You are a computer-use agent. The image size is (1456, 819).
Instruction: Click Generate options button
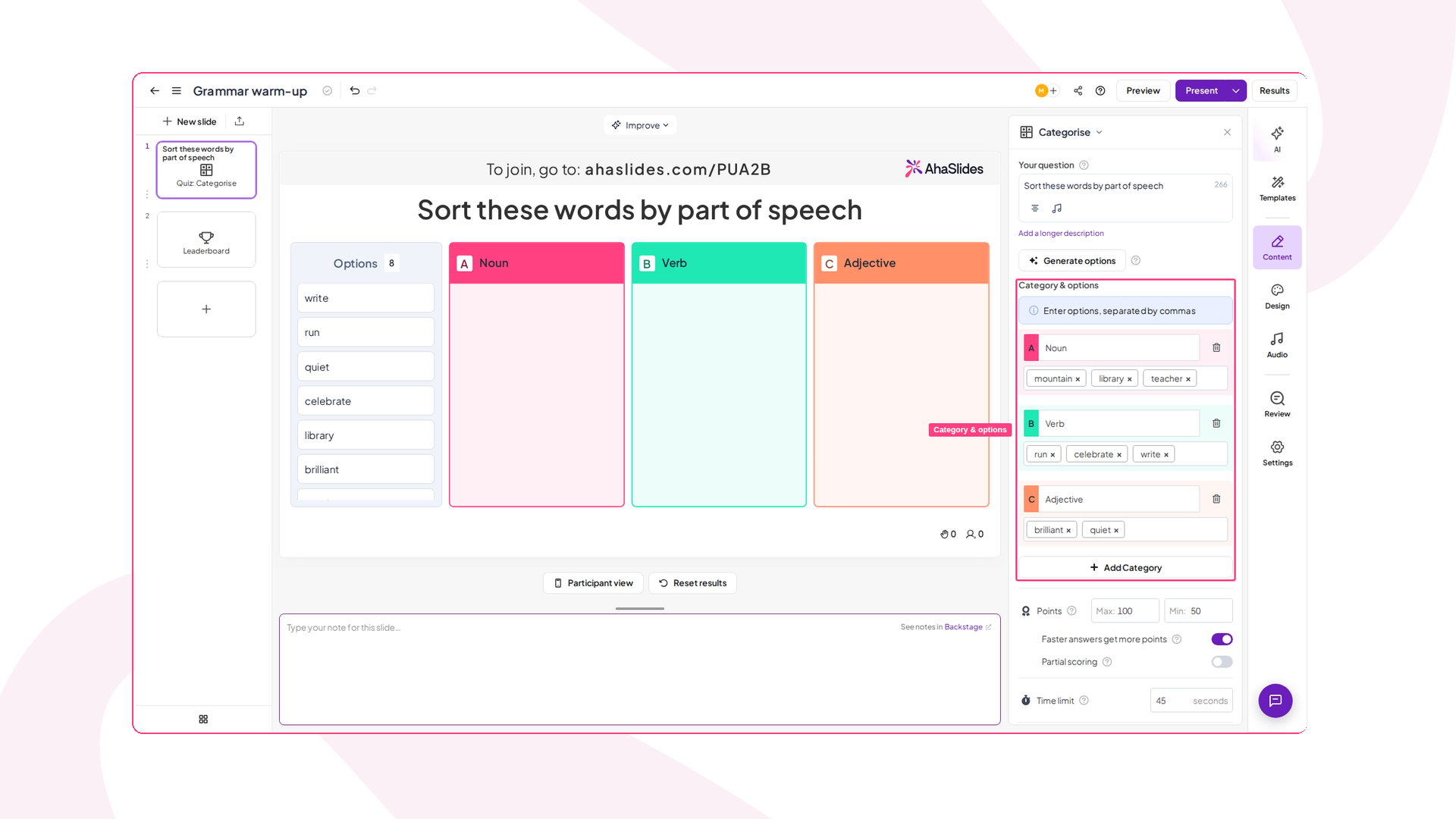(1072, 261)
